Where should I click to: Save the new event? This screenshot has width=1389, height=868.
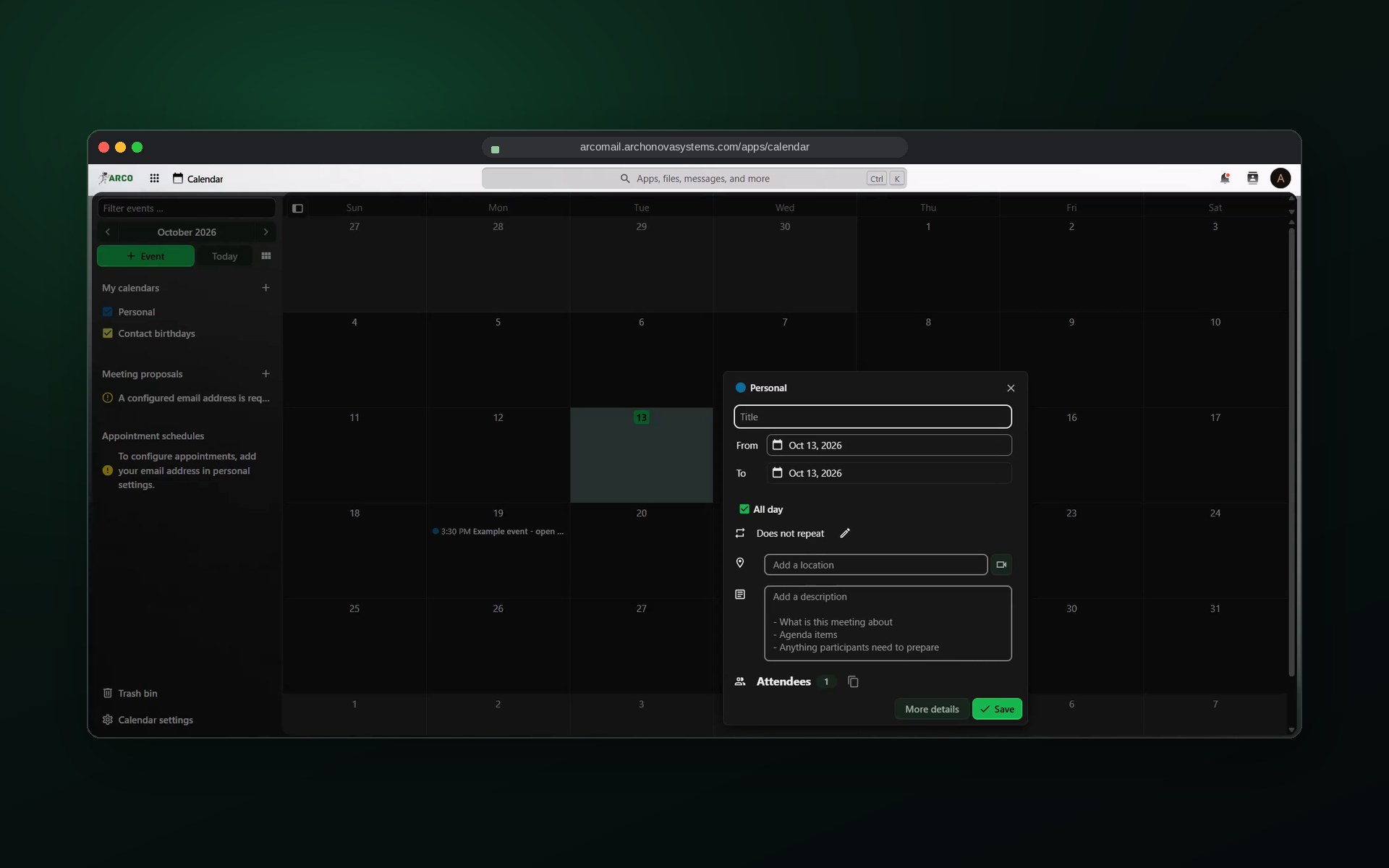click(997, 710)
